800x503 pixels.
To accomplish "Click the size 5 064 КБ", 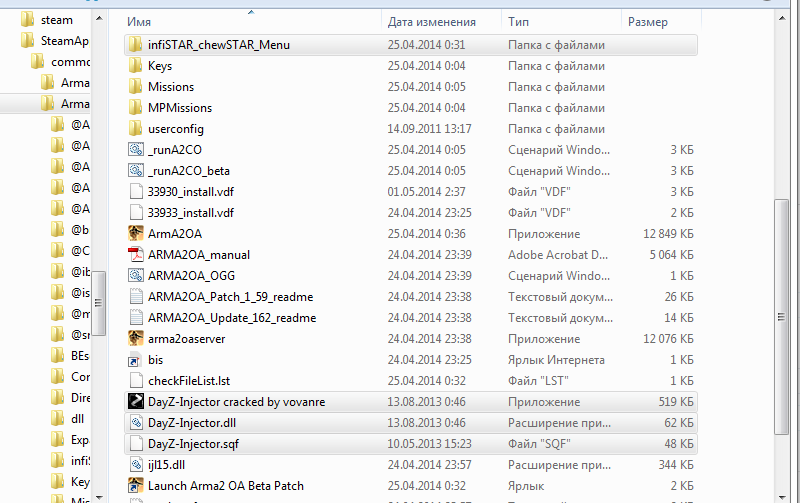I will click(x=671, y=255).
